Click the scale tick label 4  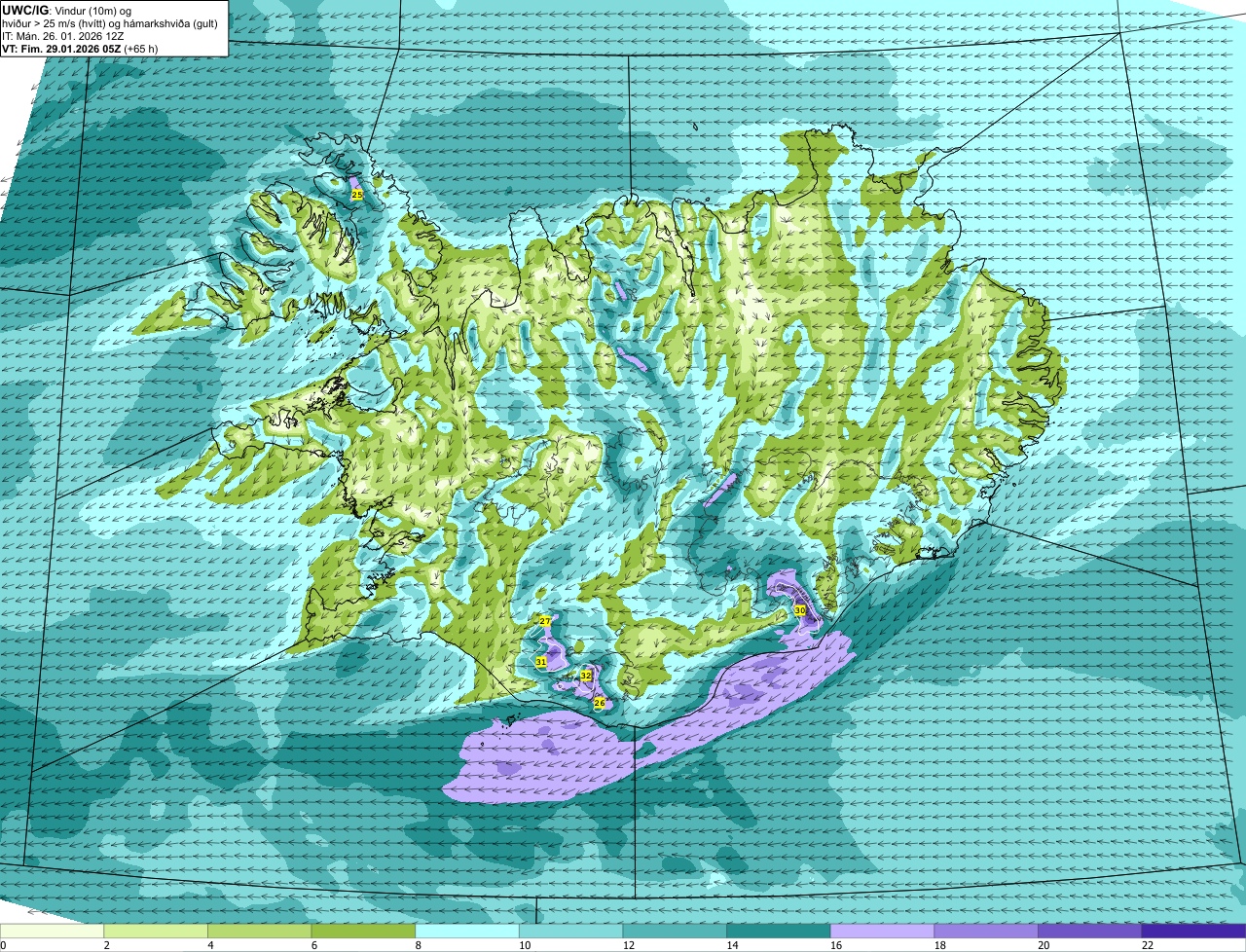pos(210,945)
